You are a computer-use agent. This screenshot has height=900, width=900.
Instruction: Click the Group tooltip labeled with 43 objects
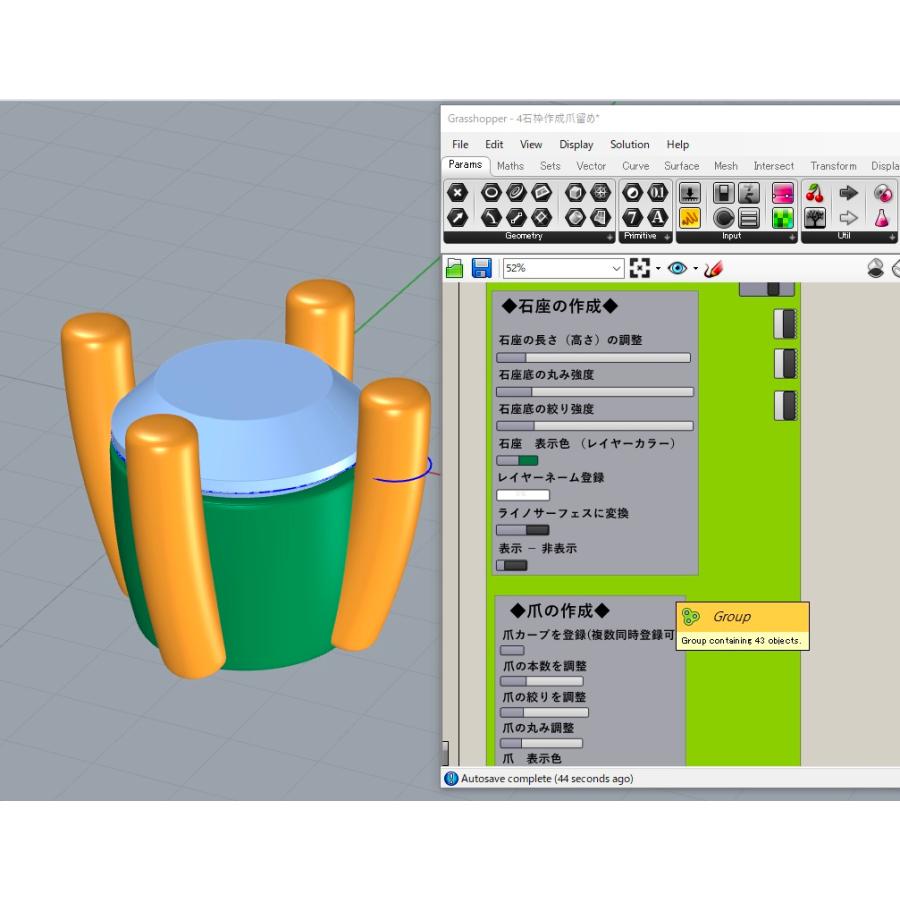pyautogui.click(x=742, y=624)
